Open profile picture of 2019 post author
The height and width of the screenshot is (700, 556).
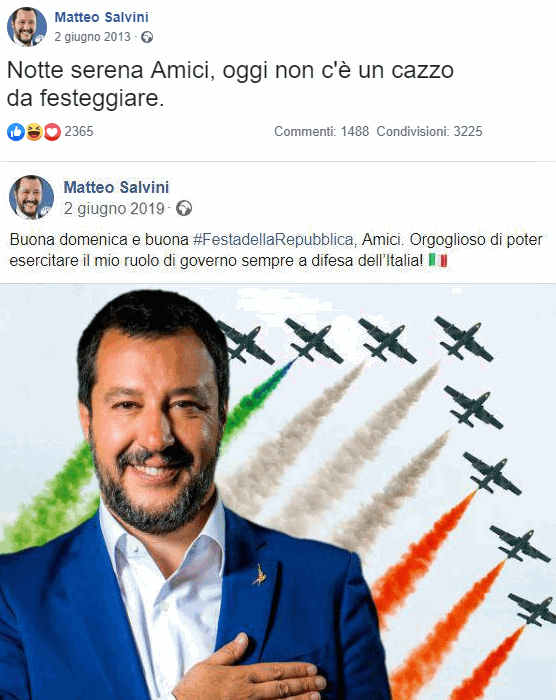click(x=31, y=197)
